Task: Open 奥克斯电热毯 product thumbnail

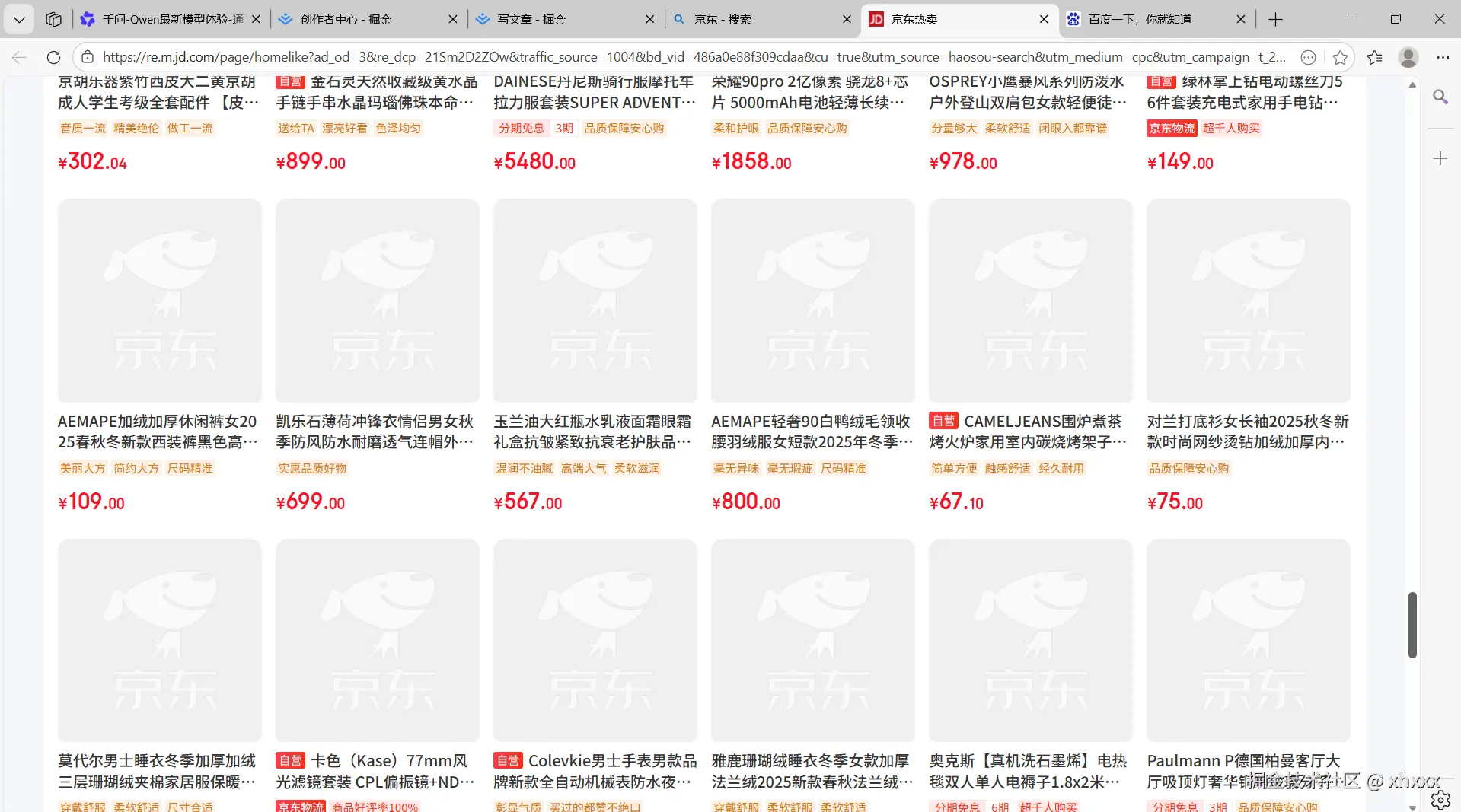Action: (1031, 641)
